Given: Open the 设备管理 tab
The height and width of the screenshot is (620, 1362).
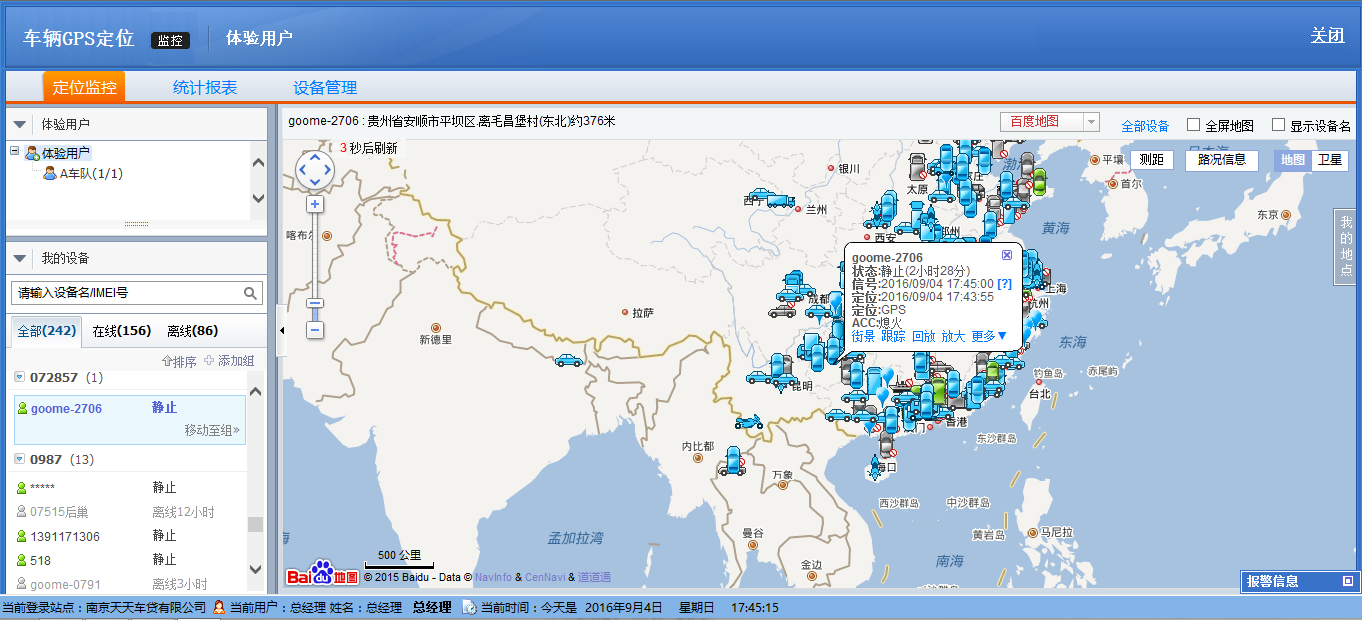Looking at the screenshot, I should (x=325, y=87).
